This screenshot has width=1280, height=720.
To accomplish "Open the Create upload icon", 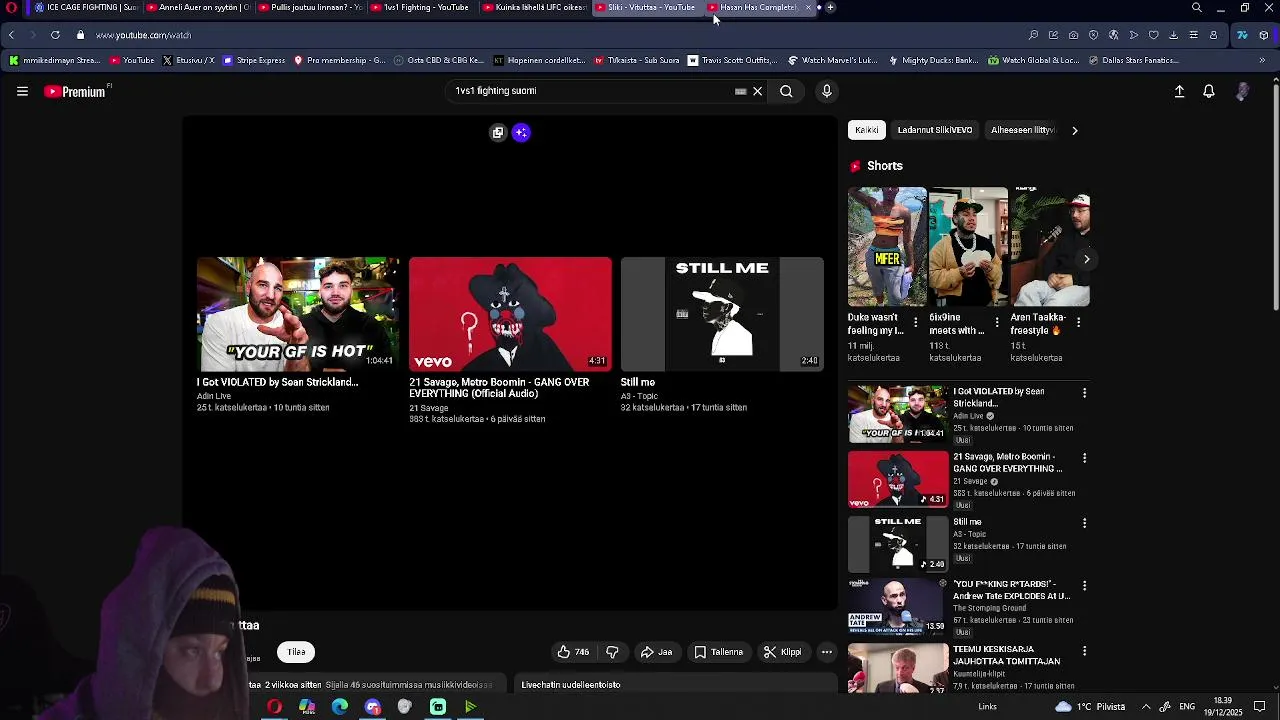I will (x=1179, y=91).
